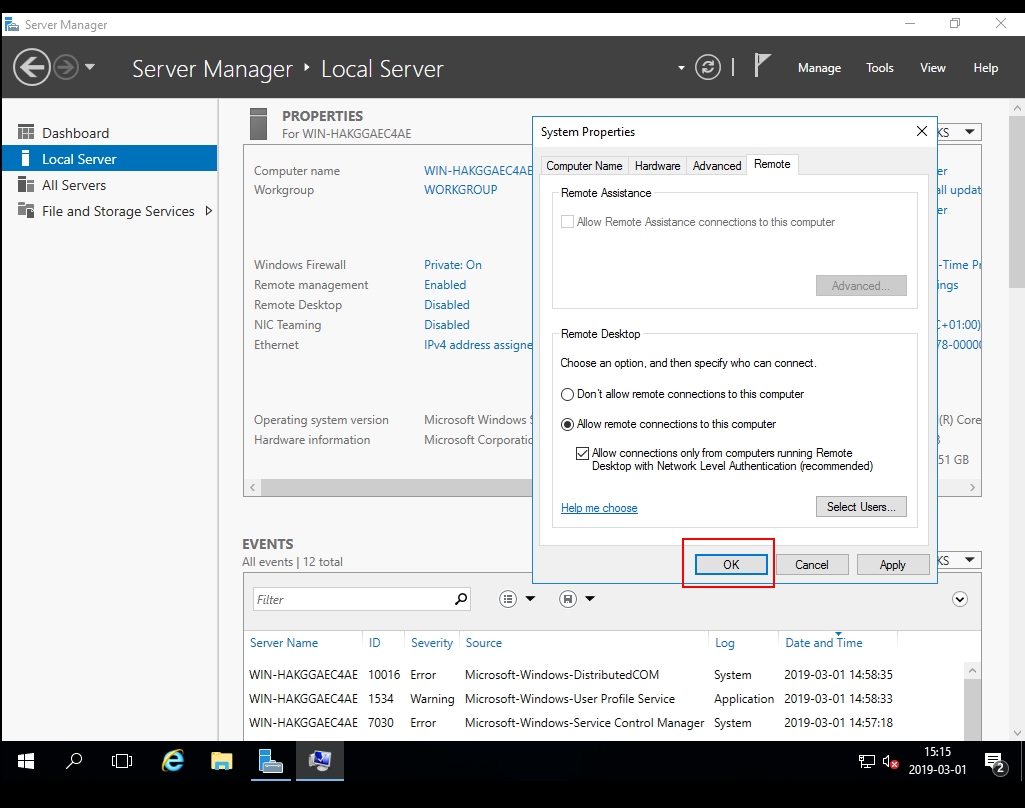Screen dimensions: 1025x808
Task: Click the back navigation arrow in Server Manager
Action: click(x=31, y=67)
